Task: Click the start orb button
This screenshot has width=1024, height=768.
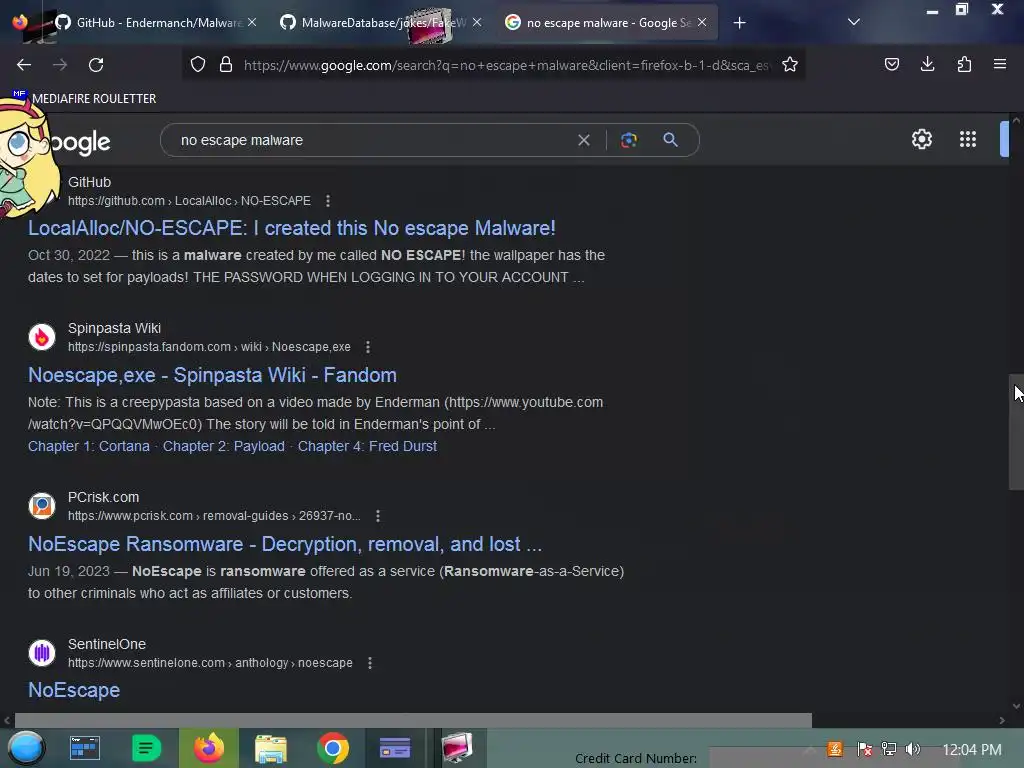Action: click(26, 748)
